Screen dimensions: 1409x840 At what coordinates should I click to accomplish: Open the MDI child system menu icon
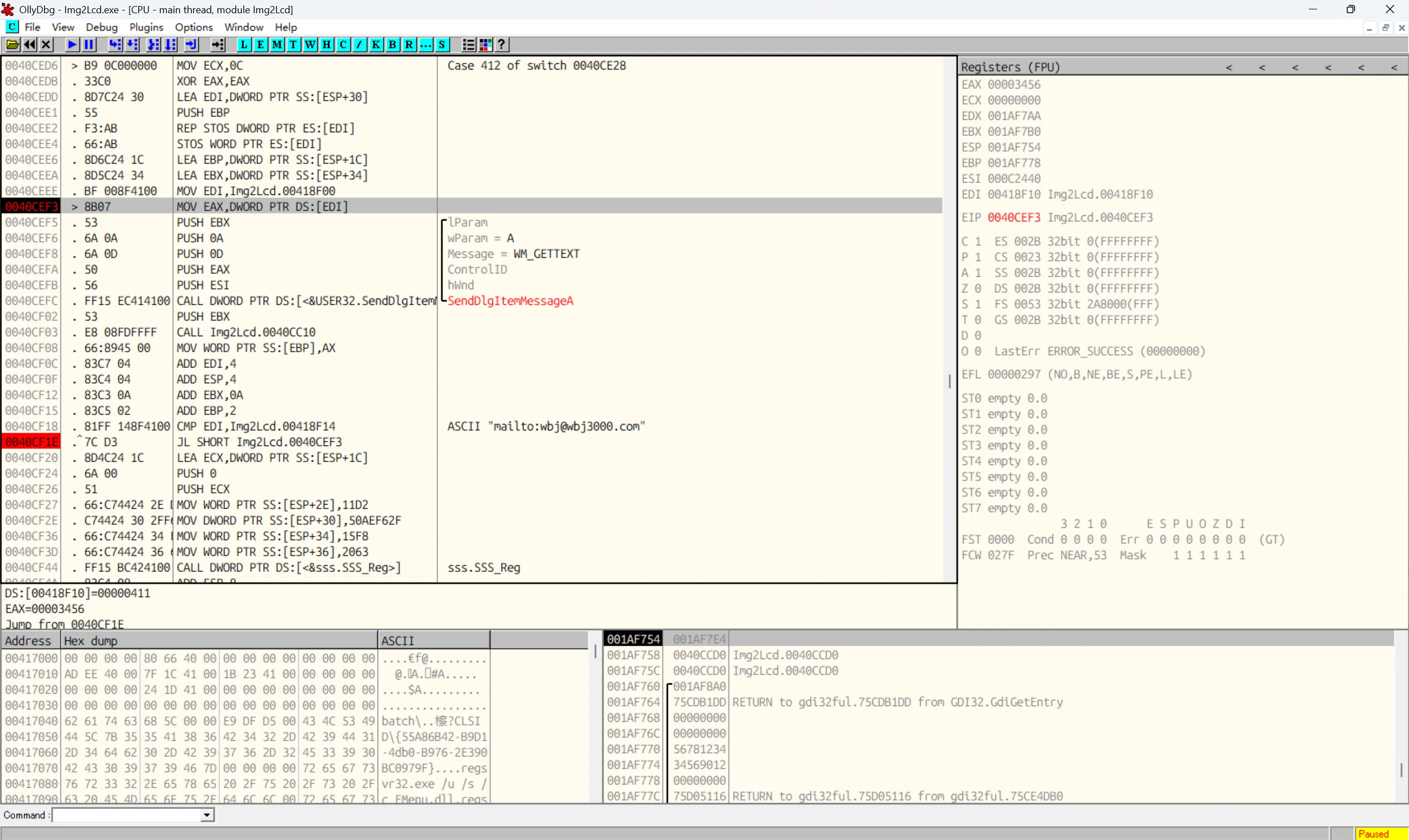tap(12, 26)
